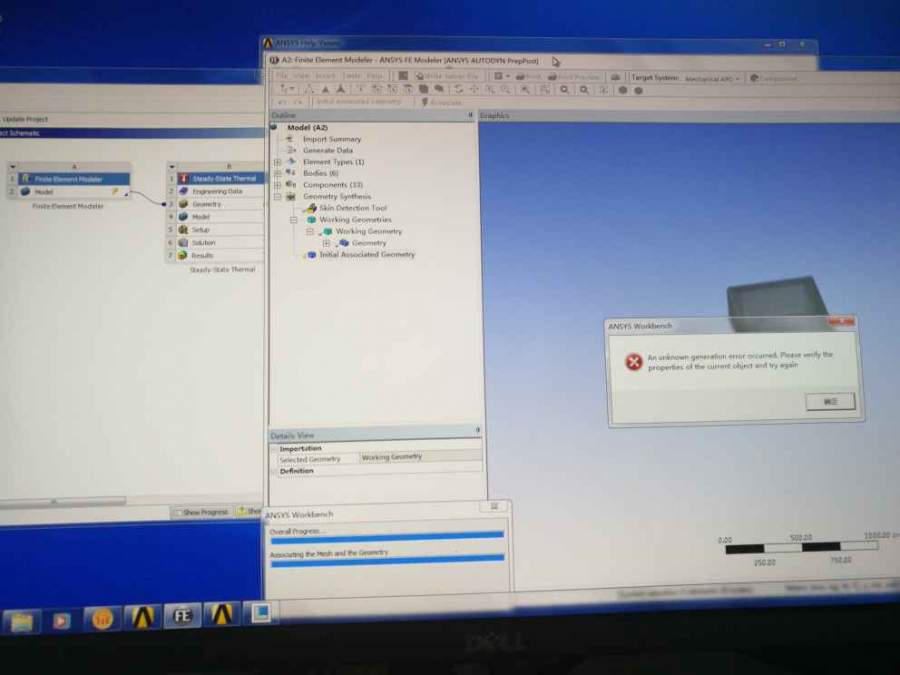
Task: Select the Skin Detection Tool icon
Action: tap(311, 208)
